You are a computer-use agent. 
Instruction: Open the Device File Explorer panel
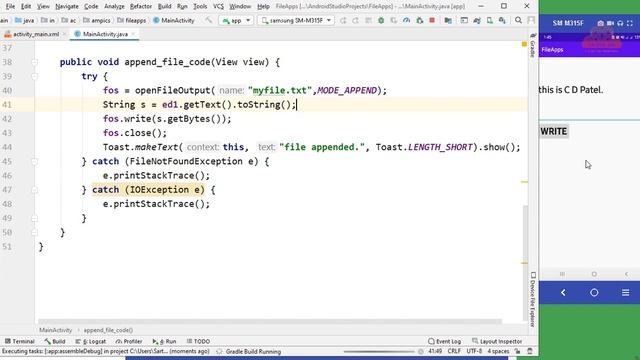[x=533, y=299]
